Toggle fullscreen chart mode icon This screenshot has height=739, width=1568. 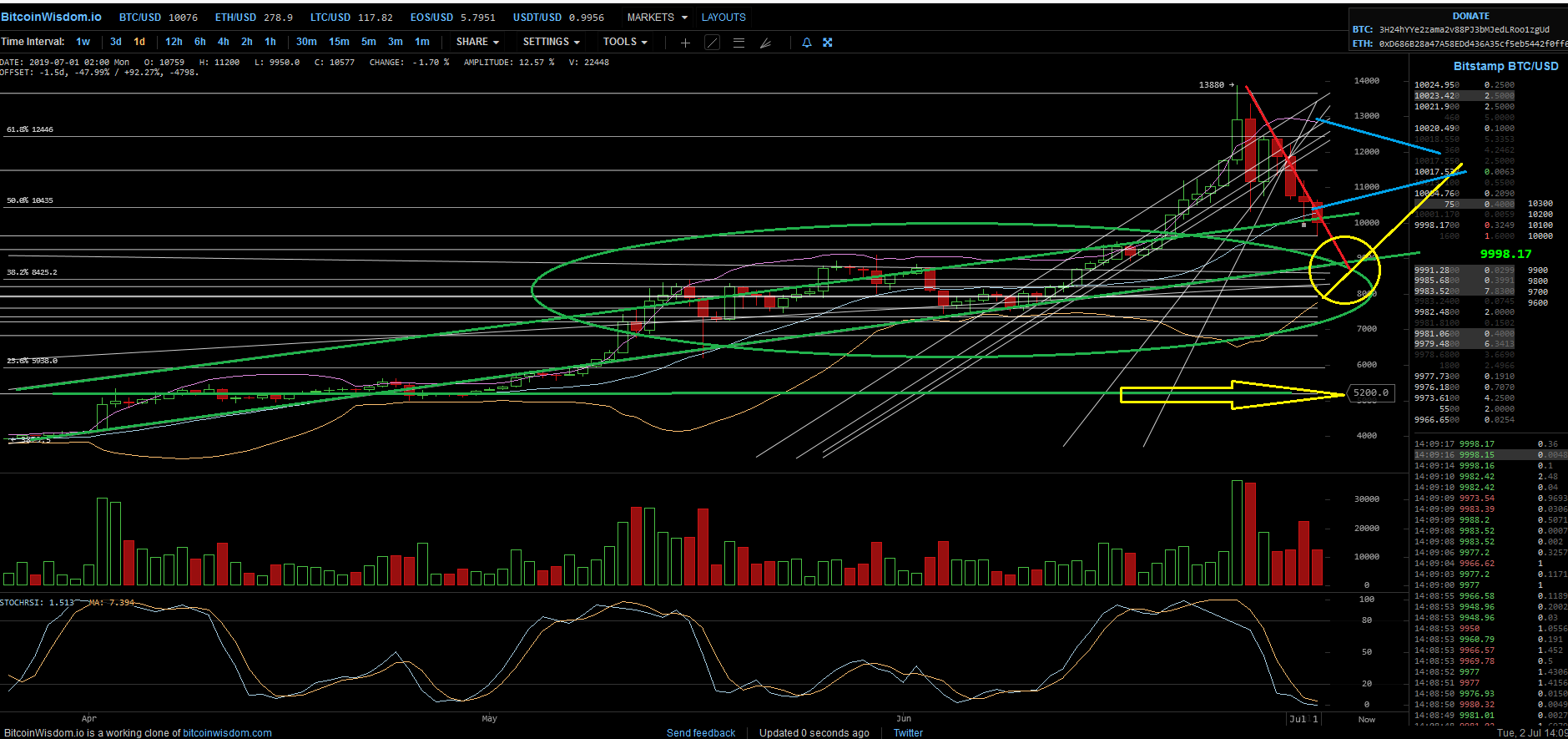[x=828, y=43]
